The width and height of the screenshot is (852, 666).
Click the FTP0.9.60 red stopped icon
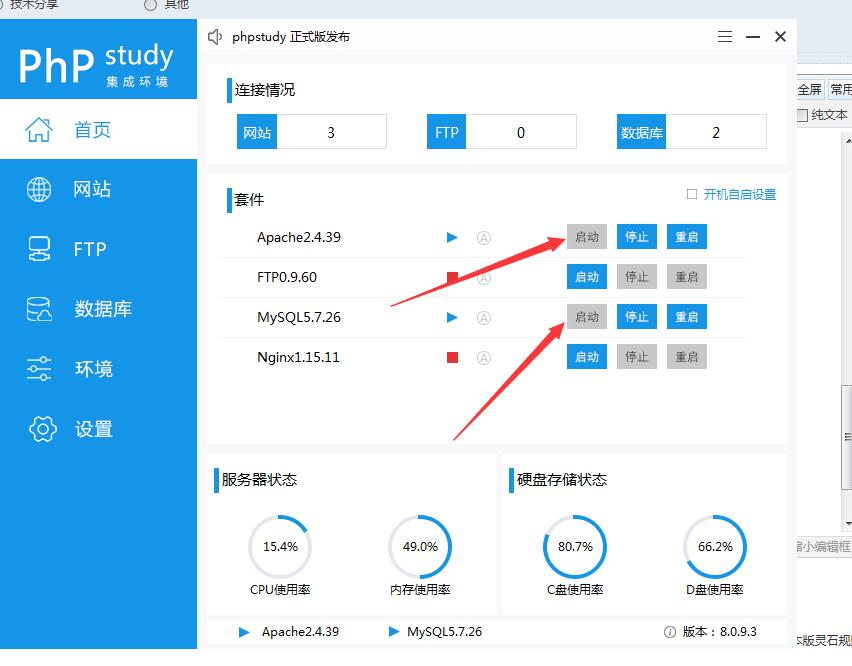452,277
